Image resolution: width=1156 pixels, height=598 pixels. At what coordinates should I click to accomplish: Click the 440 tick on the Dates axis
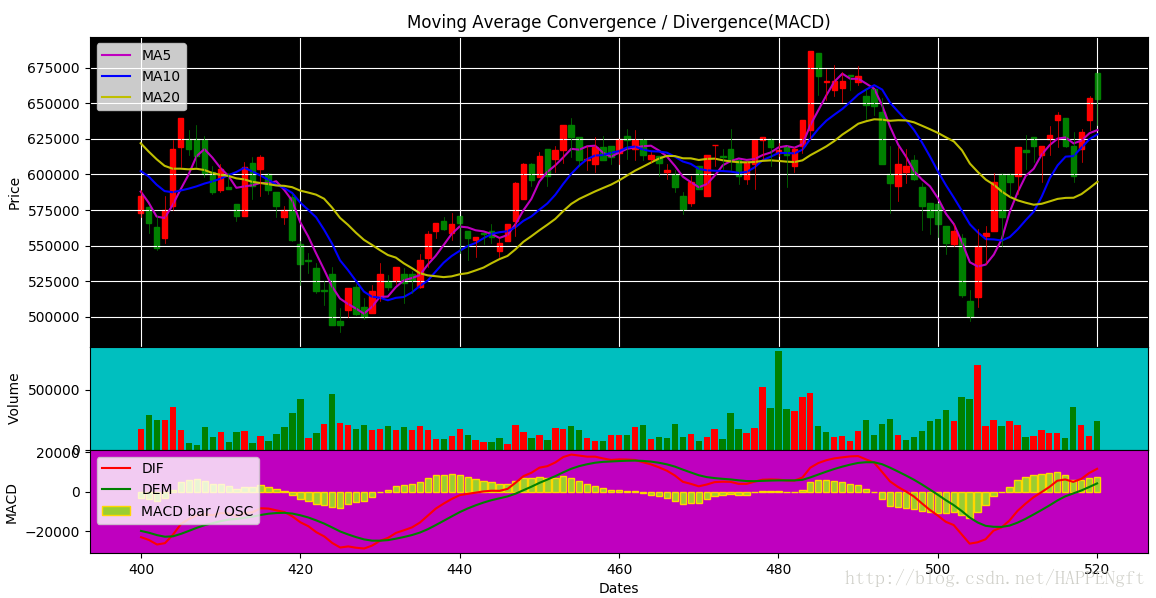(x=460, y=569)
